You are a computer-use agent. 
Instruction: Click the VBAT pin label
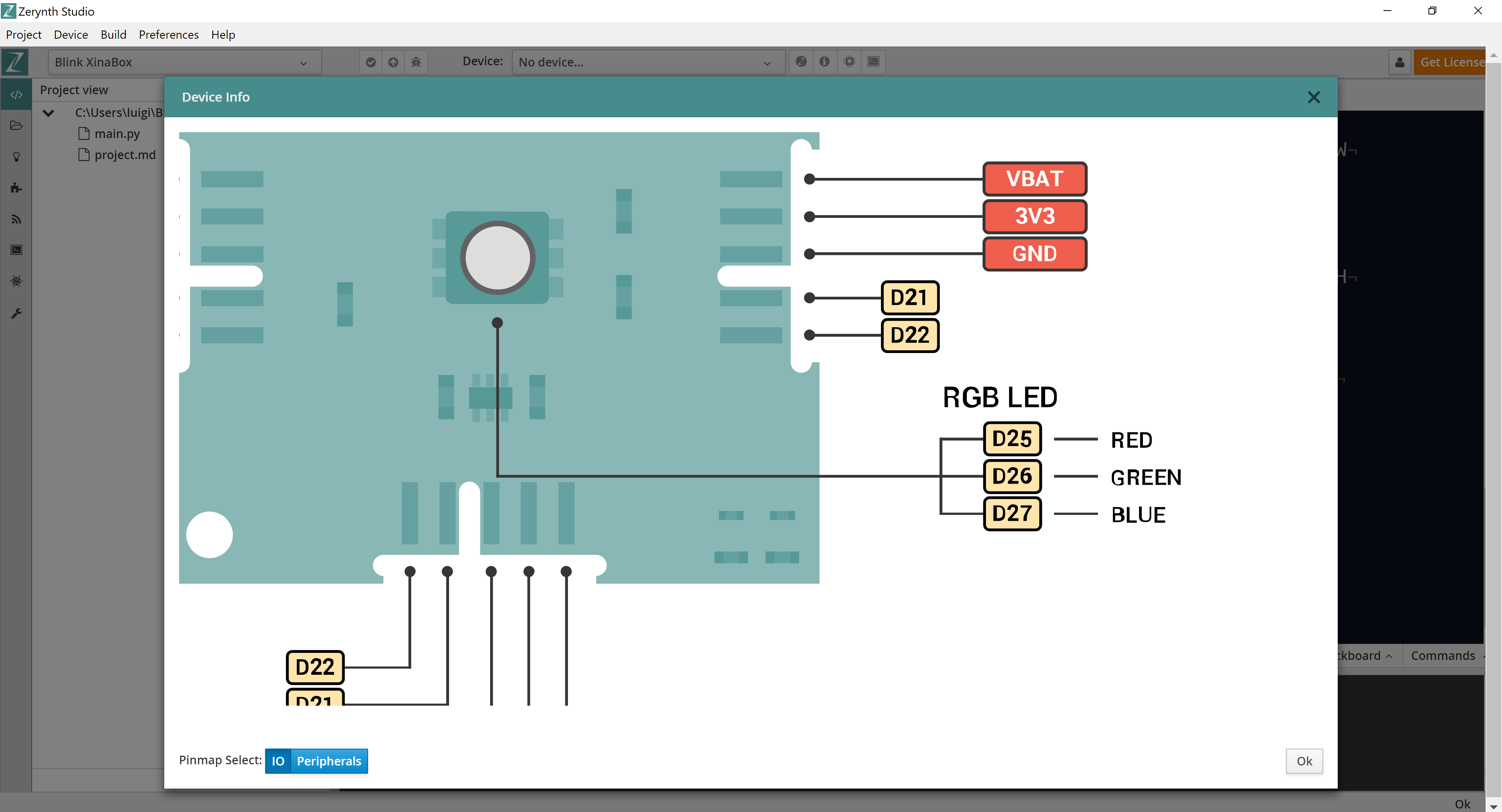(x=1034, y=178)
